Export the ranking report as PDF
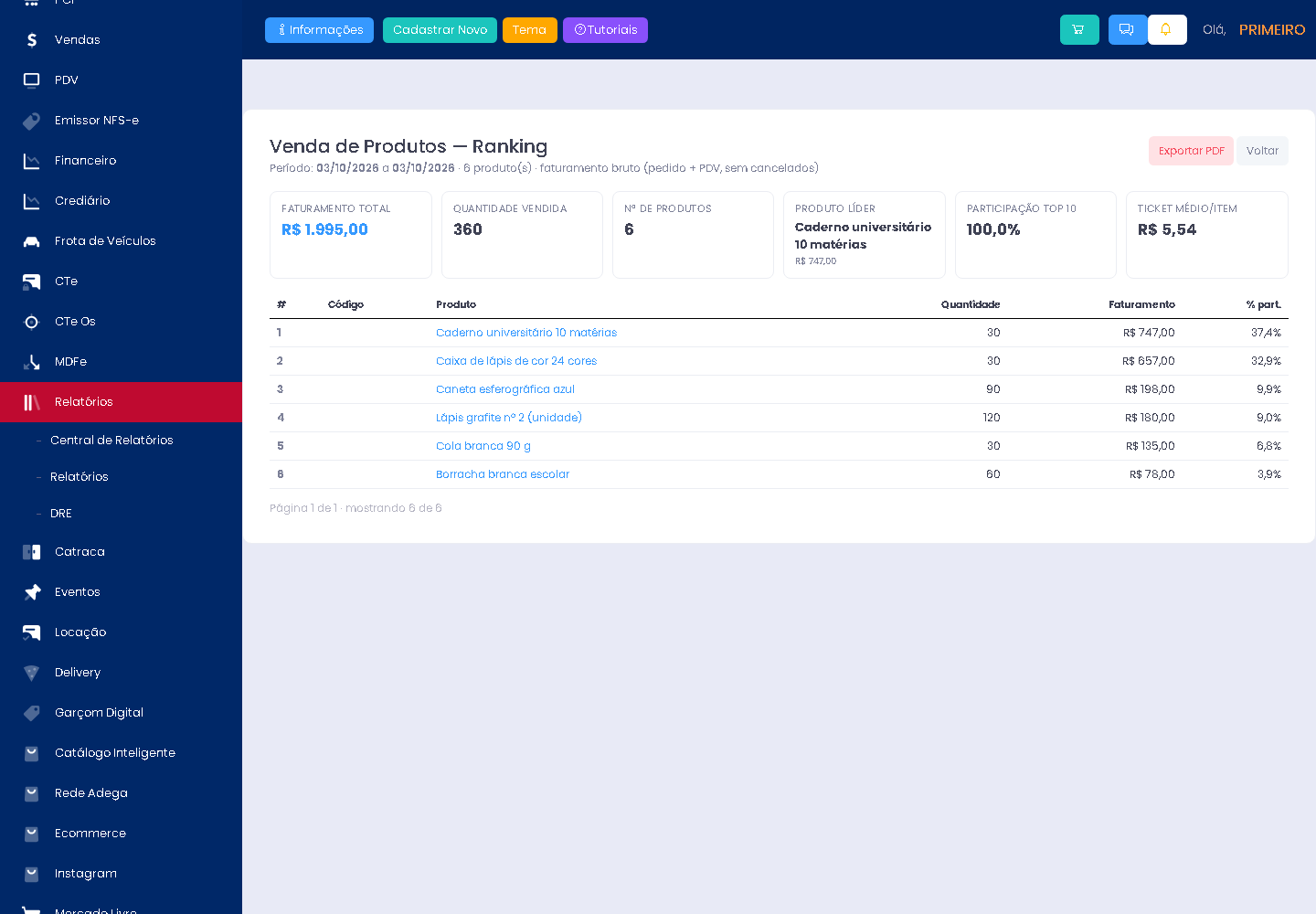Image resolution: width=1316 pixels, height=914 pixels. [1191, 151]
